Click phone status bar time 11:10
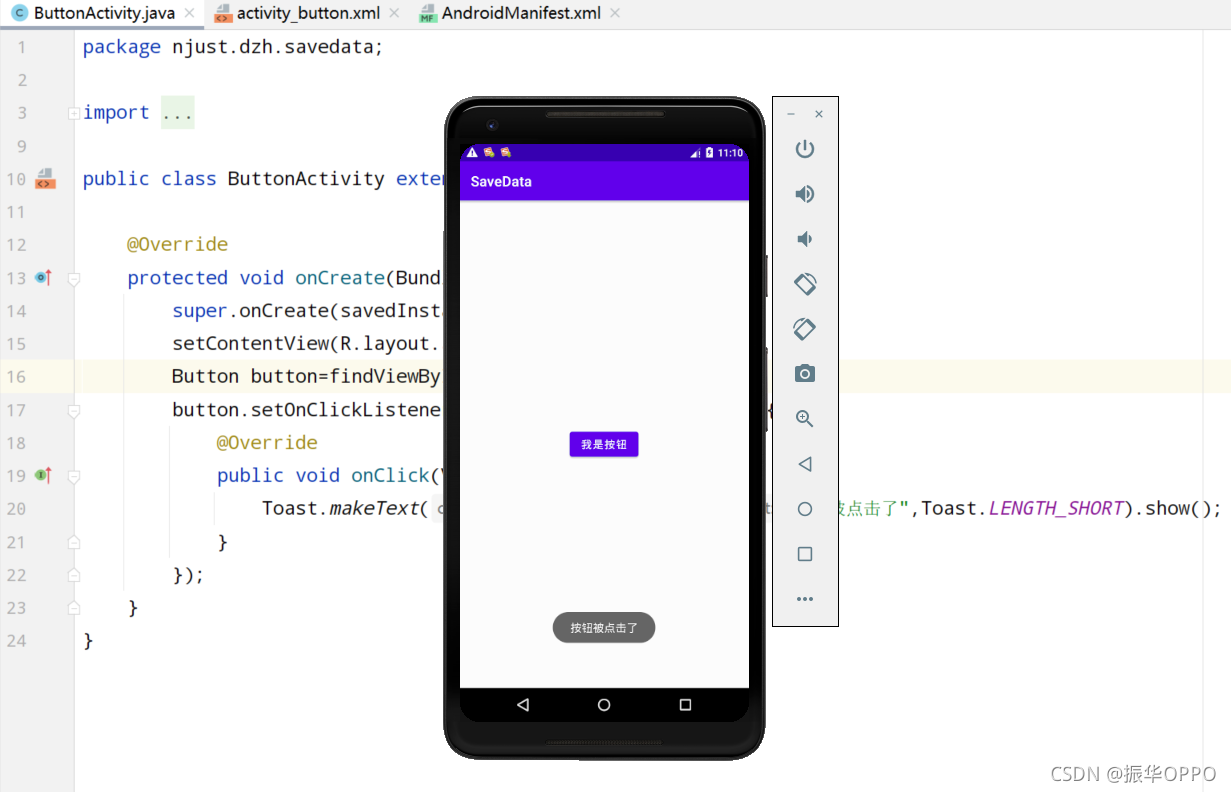This screenshot has height=792, width=1231. [x=731, y=153]
